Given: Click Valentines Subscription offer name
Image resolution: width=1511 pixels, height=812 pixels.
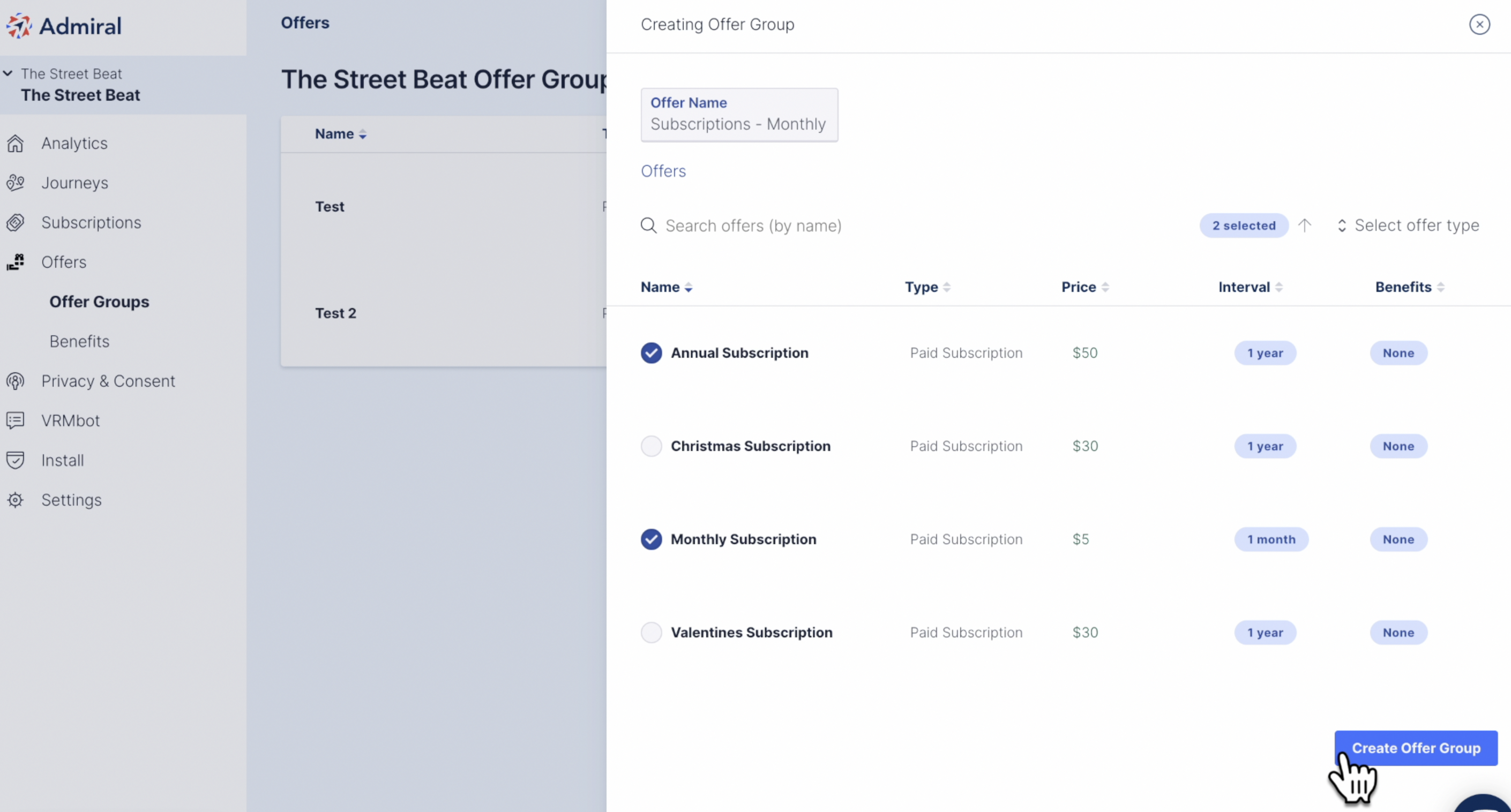Looking at the screenshot, I should [751, 633].
